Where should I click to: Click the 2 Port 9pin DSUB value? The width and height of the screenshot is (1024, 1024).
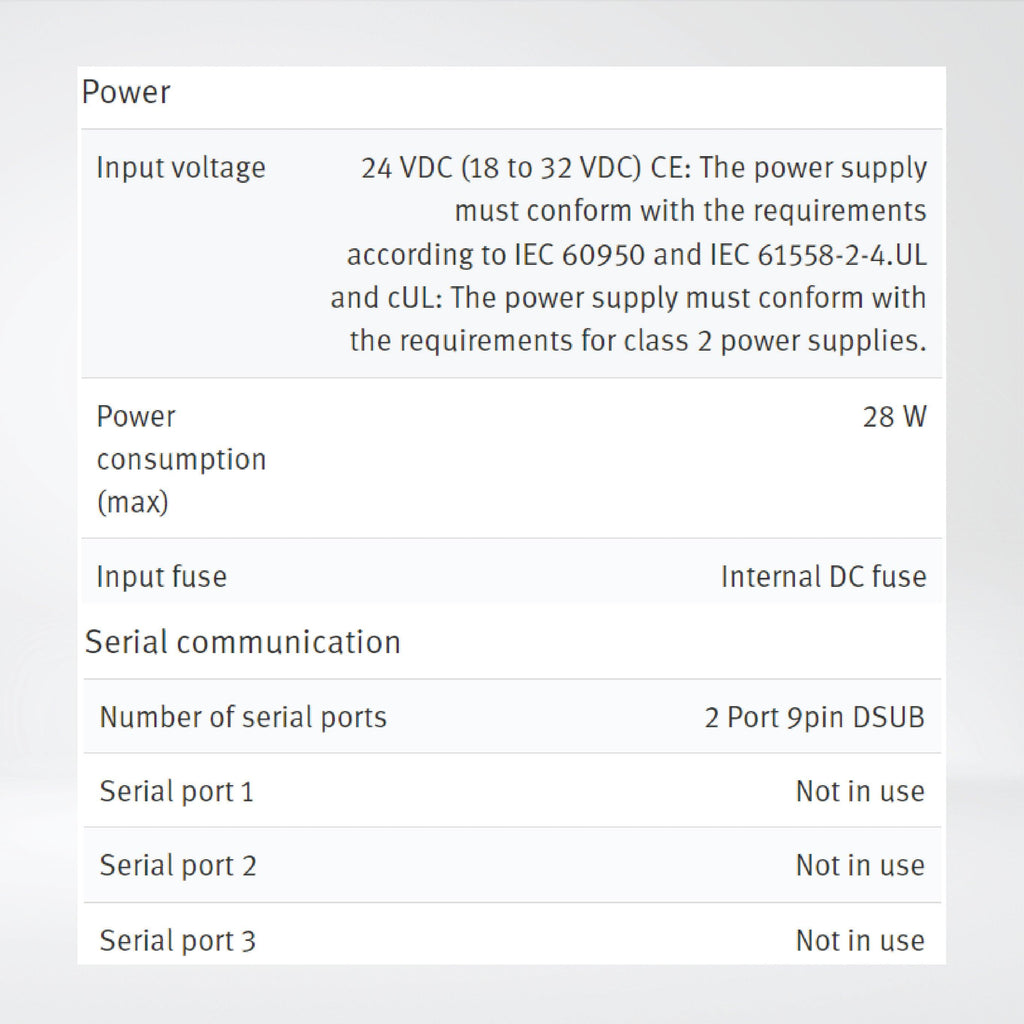point(814,717)
